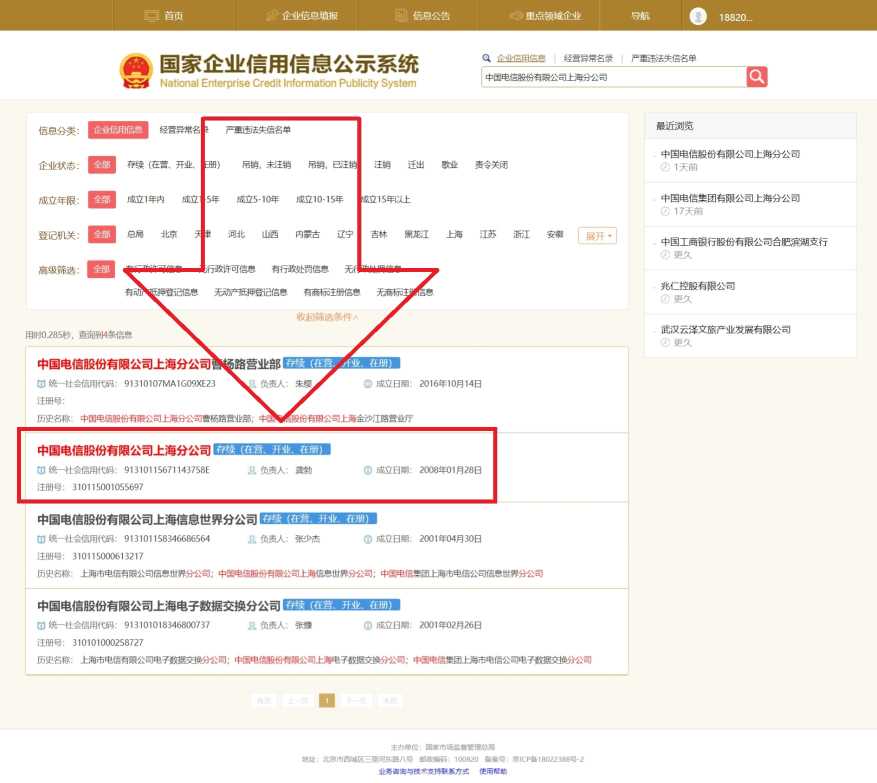877x783 pixels.
Task: Click the red search magnifier button
Action: coord(756,77)
